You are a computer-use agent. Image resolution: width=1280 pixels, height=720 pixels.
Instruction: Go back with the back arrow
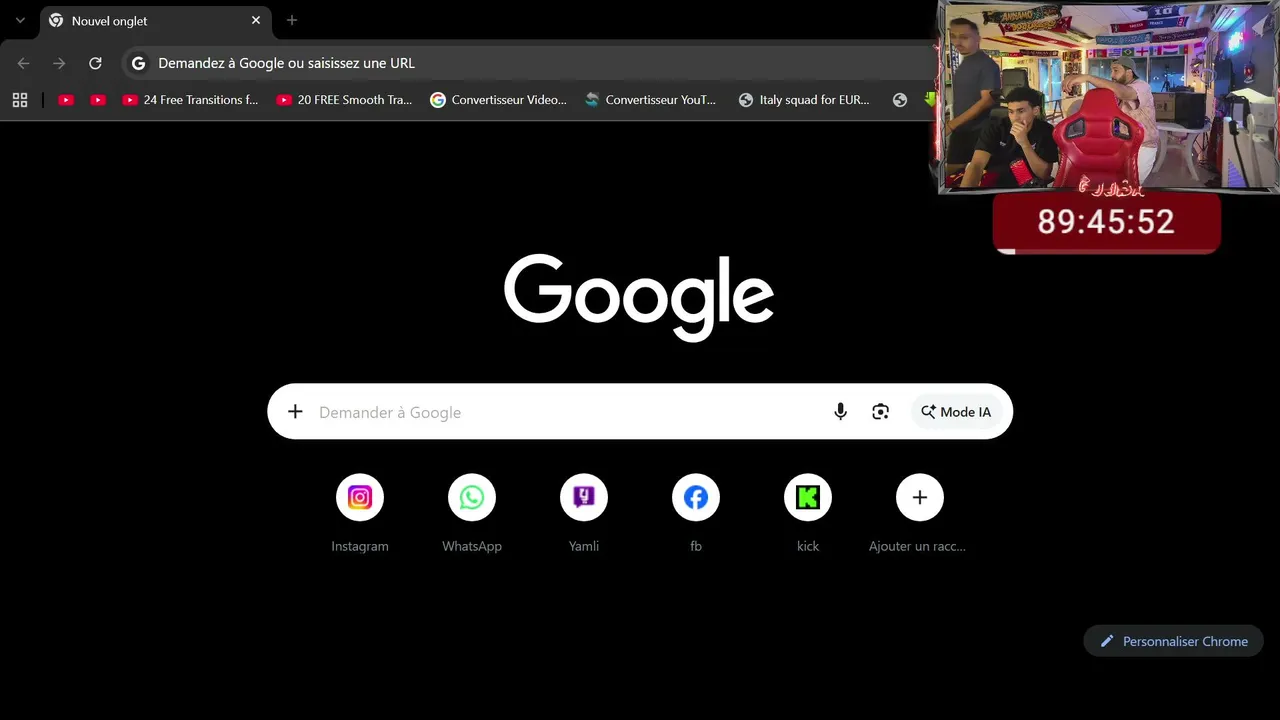[24, 63]
